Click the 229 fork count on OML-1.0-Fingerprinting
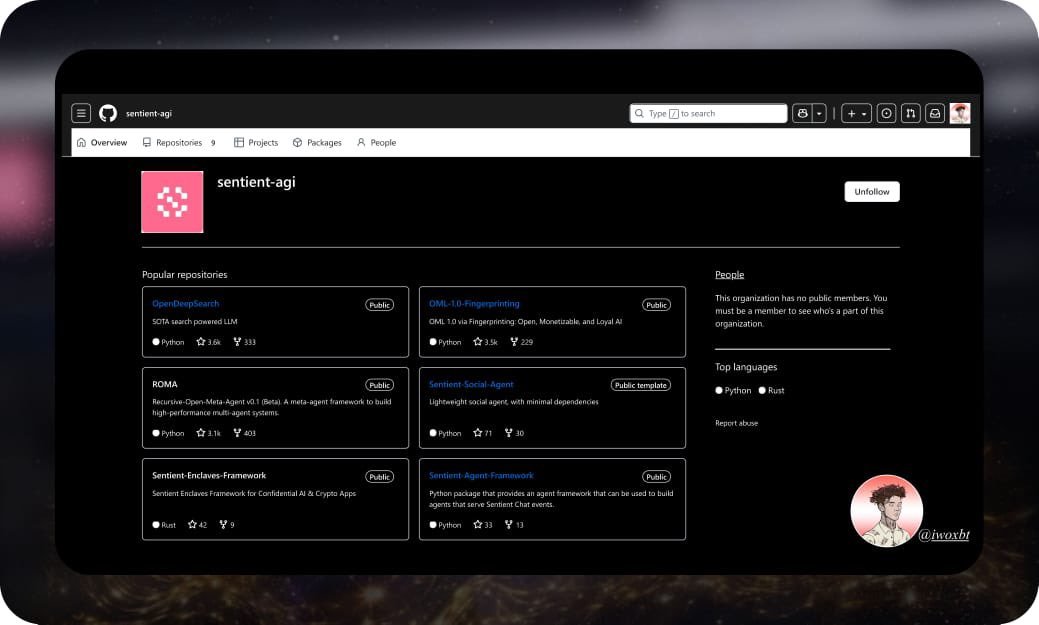 (x=521, y=342)
